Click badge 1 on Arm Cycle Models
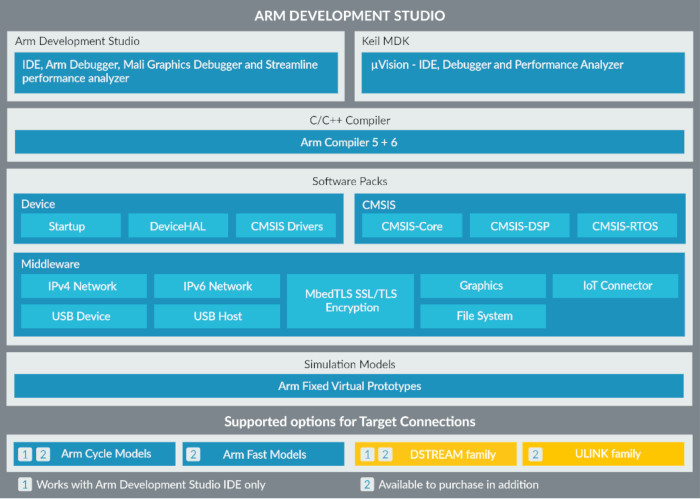The width and height of the screenshot is (700, 499). click(x=25, y=454)
